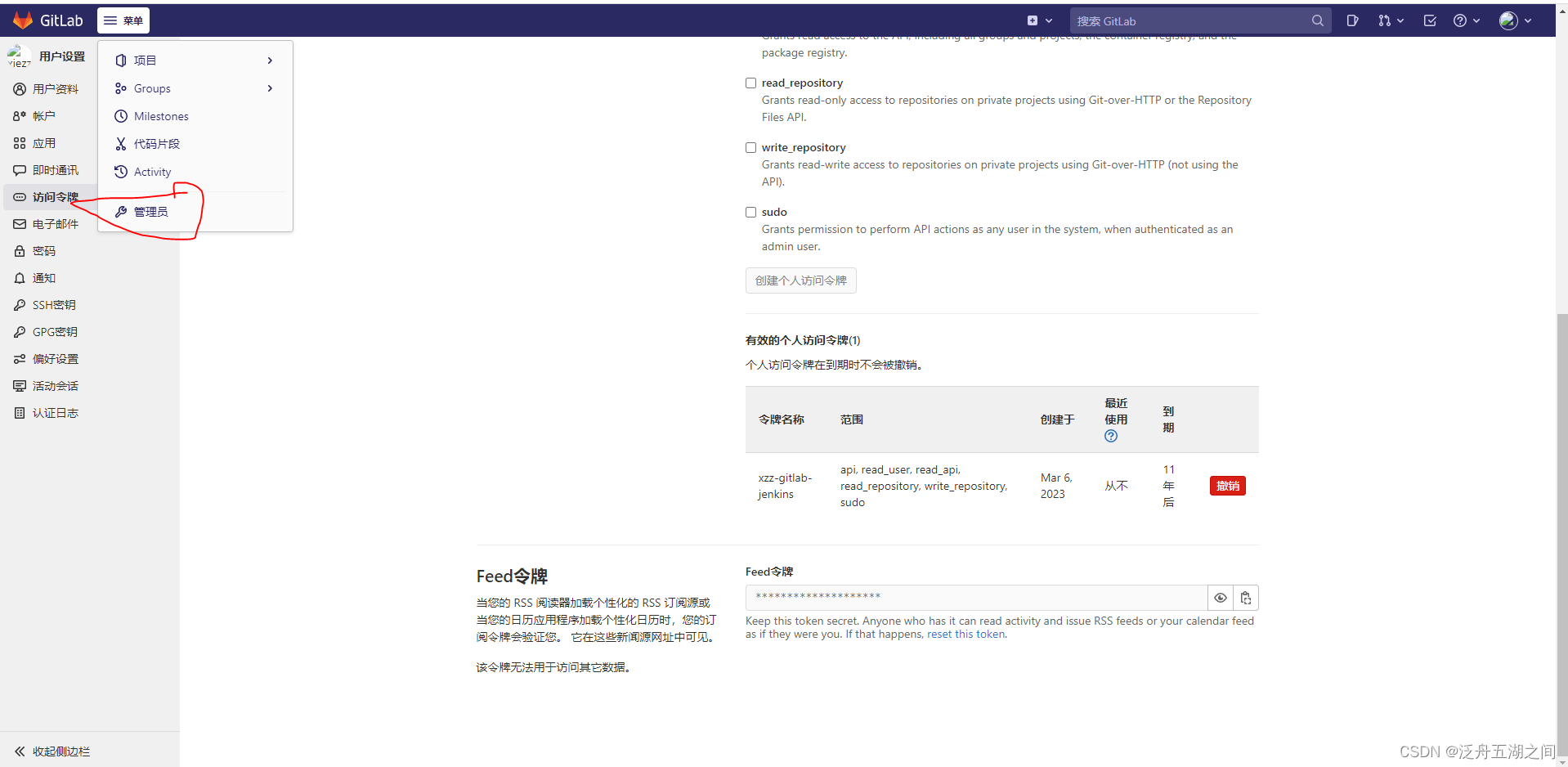Click the reset this token link
The width and height of the screenshot is (1568, 767).
966,635
